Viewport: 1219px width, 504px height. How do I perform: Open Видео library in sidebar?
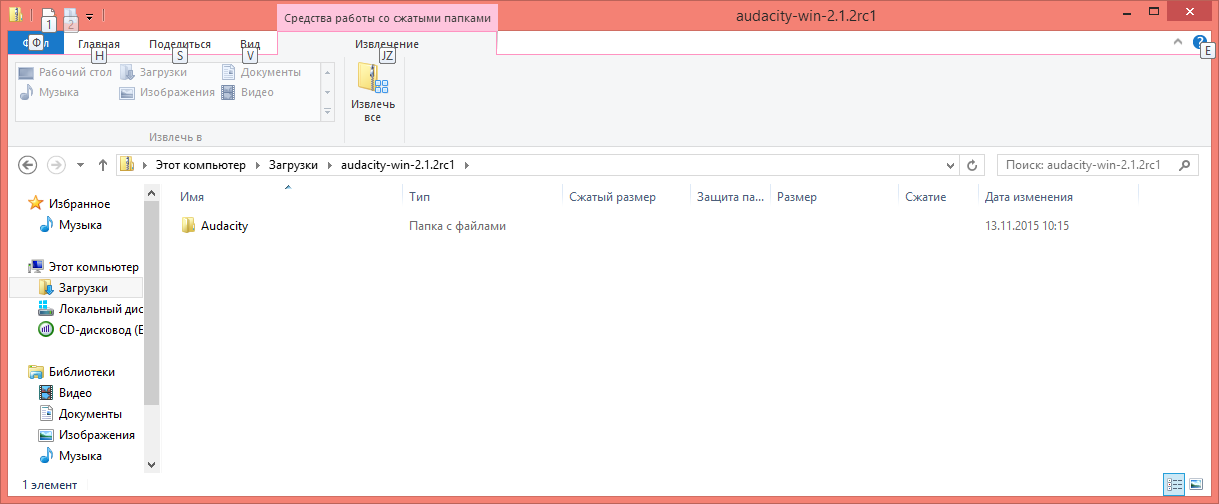pyautogui.click(x=66, y=393)
